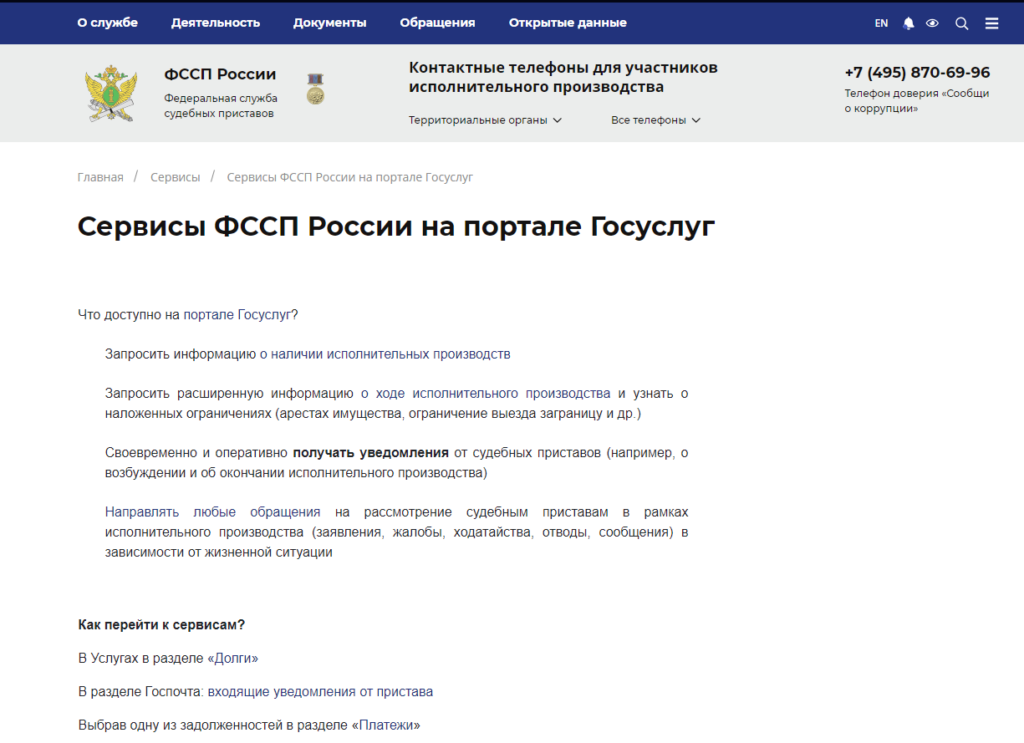1024x743 pixels.
Task: Open the «Платежи» section link
Action: [x=389, y=725]
